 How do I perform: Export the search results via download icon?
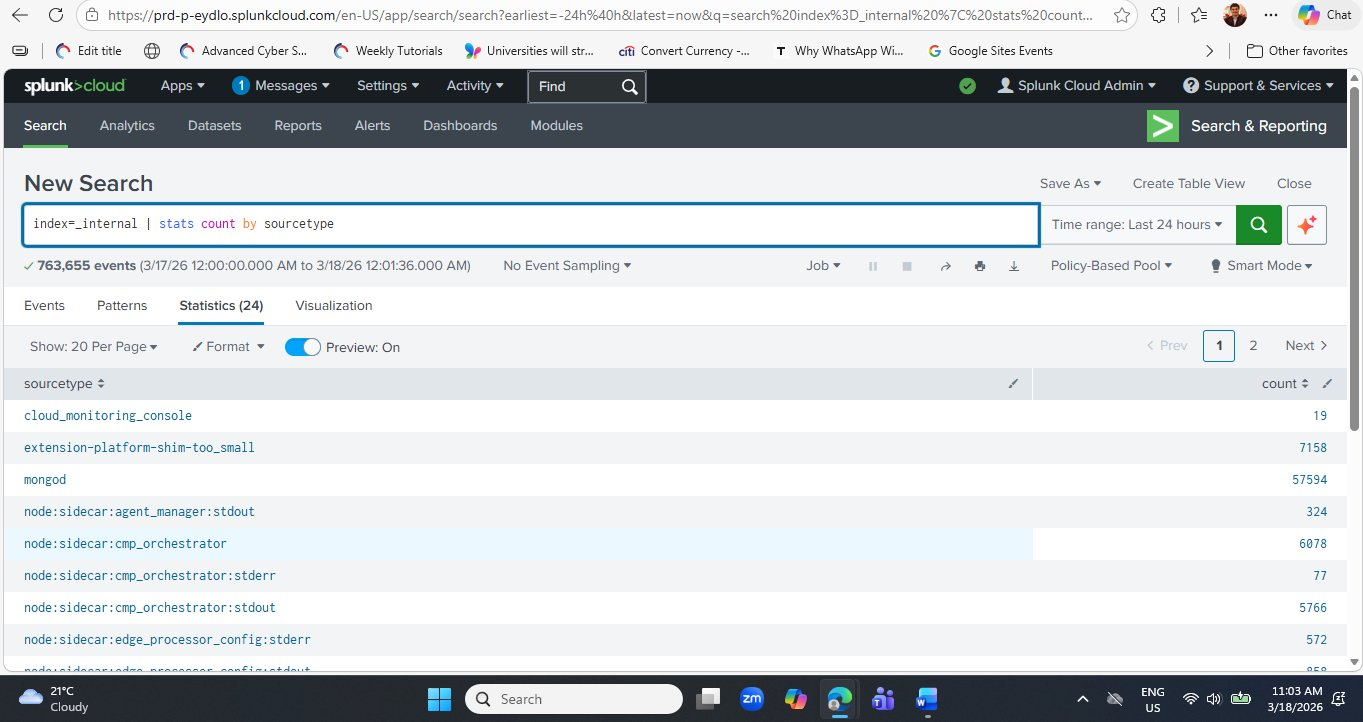point(1013,265)
